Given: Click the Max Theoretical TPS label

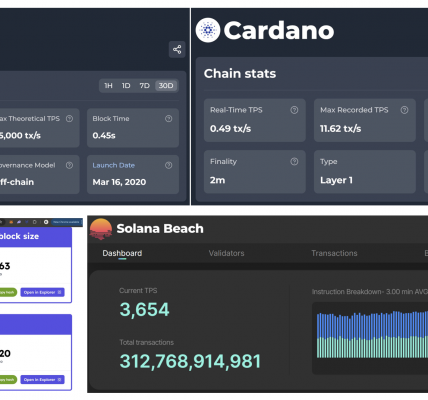Looking at the screenshot, I should [x=30, y=119].
